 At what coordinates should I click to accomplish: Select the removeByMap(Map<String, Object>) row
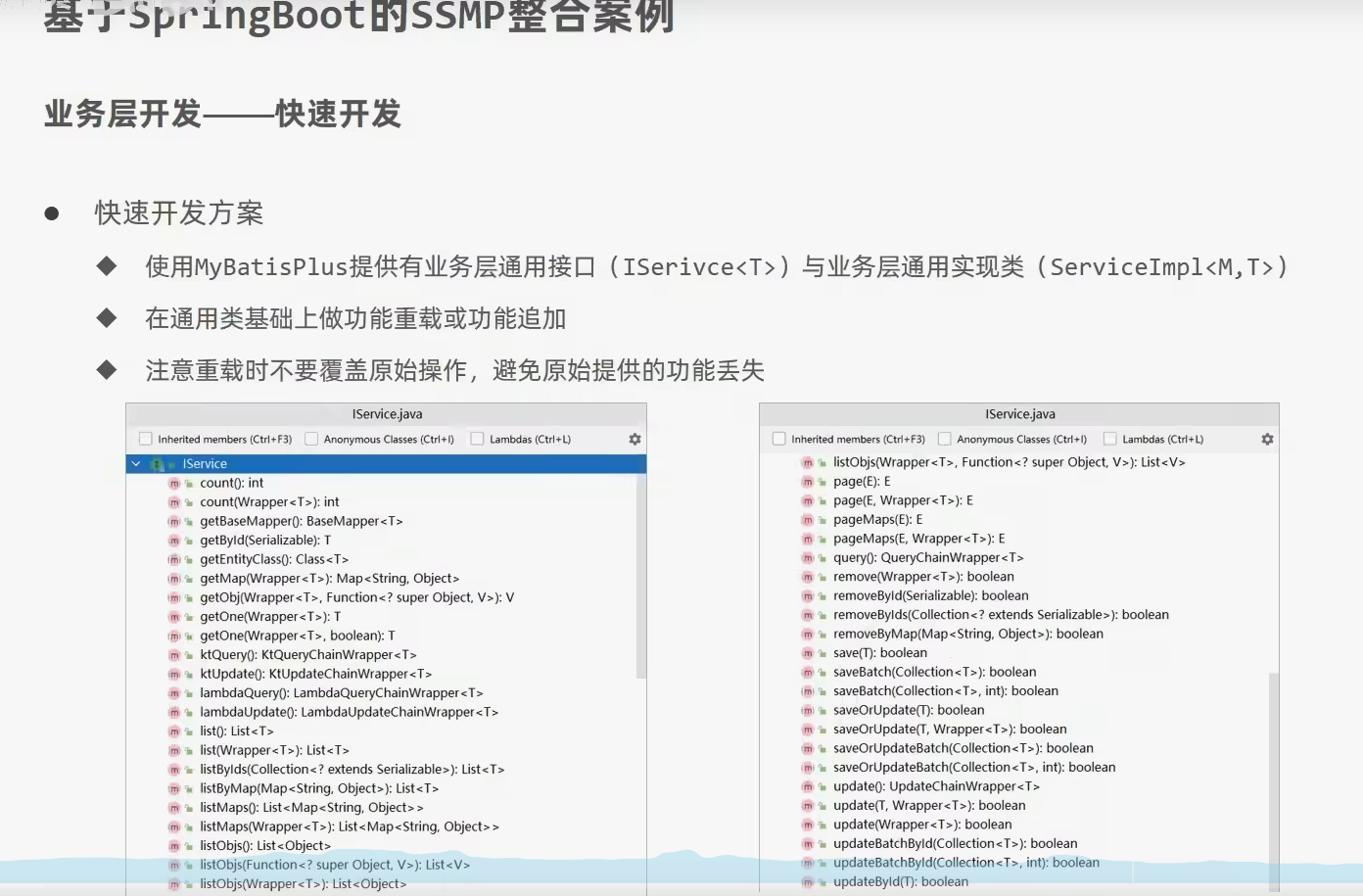point(1014,634)
